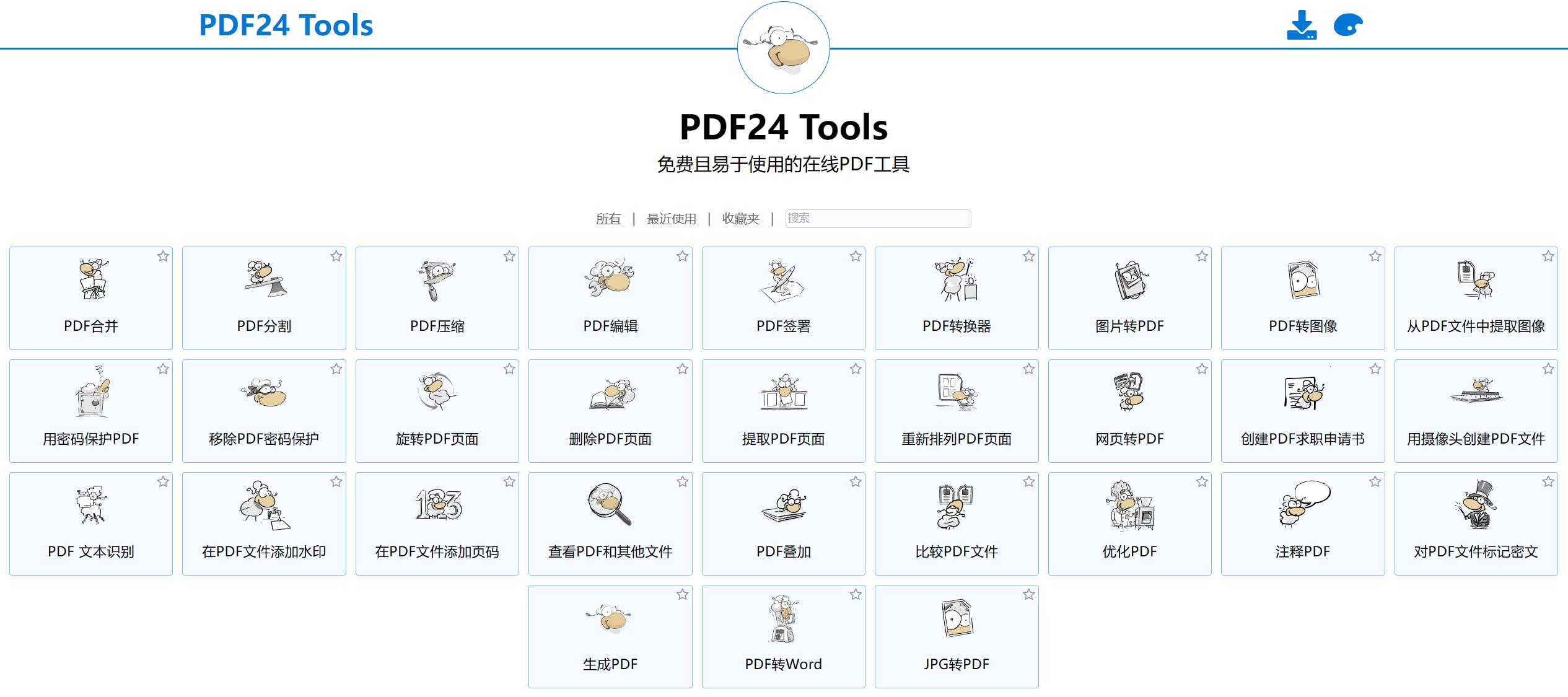This screenshot has height=697, width=1568.
Task: Star the PDF编辑 tile
Action: coord(683,256)
